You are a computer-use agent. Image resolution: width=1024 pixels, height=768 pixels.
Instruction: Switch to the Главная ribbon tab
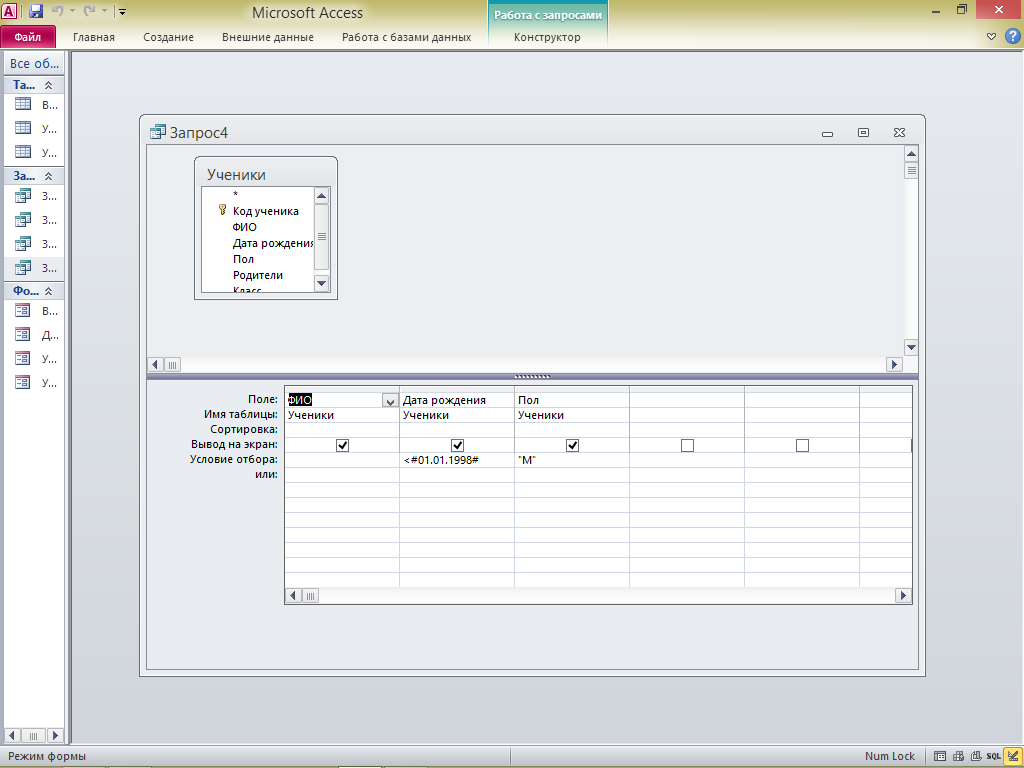pos(93,37)
